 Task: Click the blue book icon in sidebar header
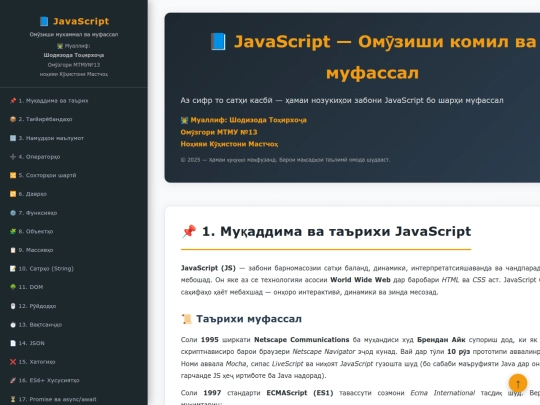click(44, 21)
